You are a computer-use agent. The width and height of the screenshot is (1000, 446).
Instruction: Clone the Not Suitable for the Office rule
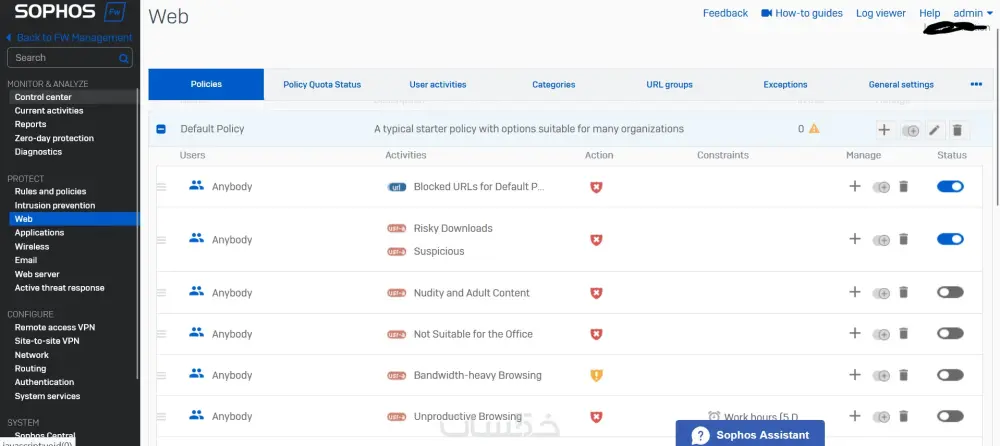tap(881, 334)
